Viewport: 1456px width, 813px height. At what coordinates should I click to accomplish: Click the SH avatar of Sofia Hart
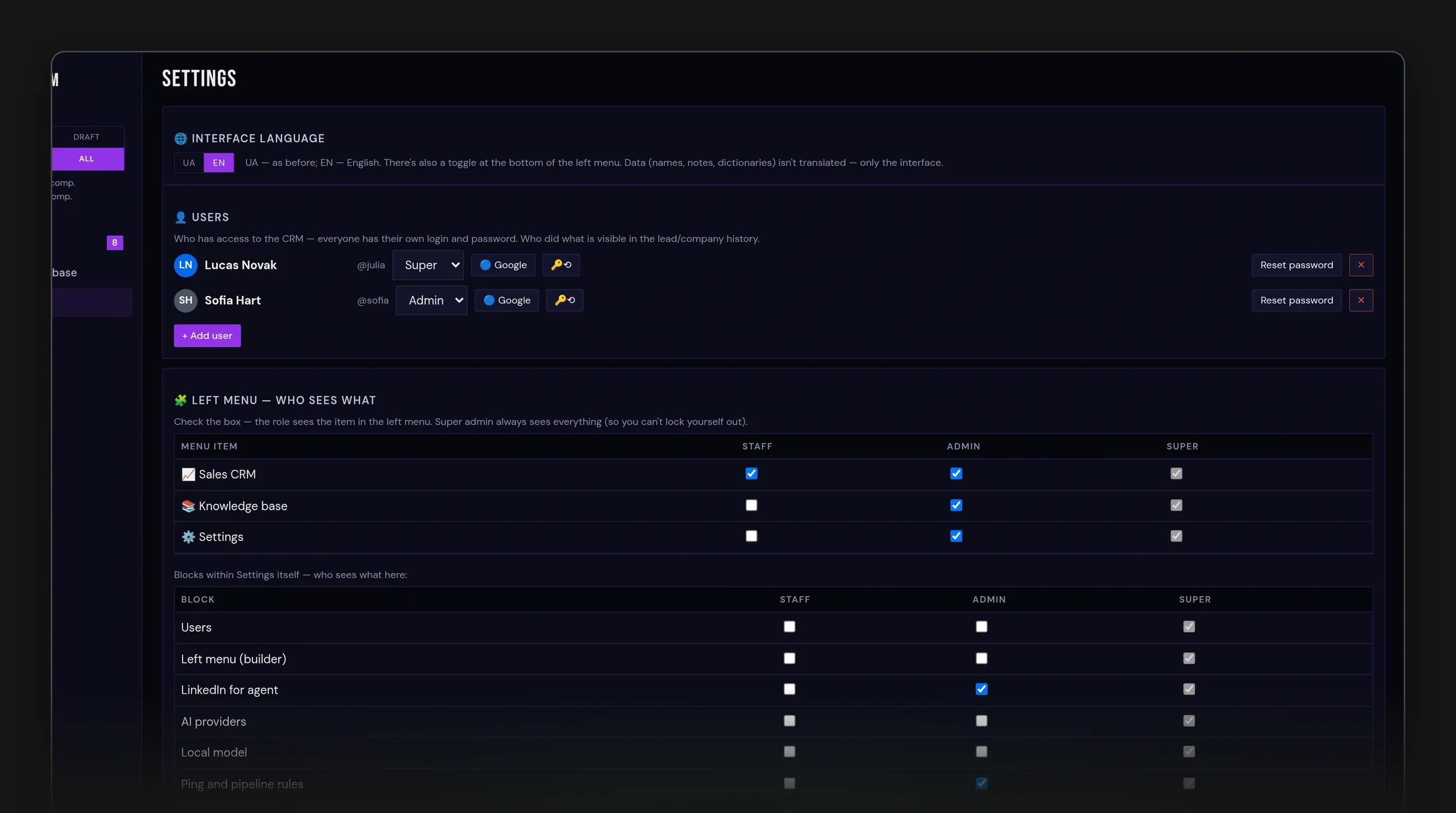(x=185, y=300)
